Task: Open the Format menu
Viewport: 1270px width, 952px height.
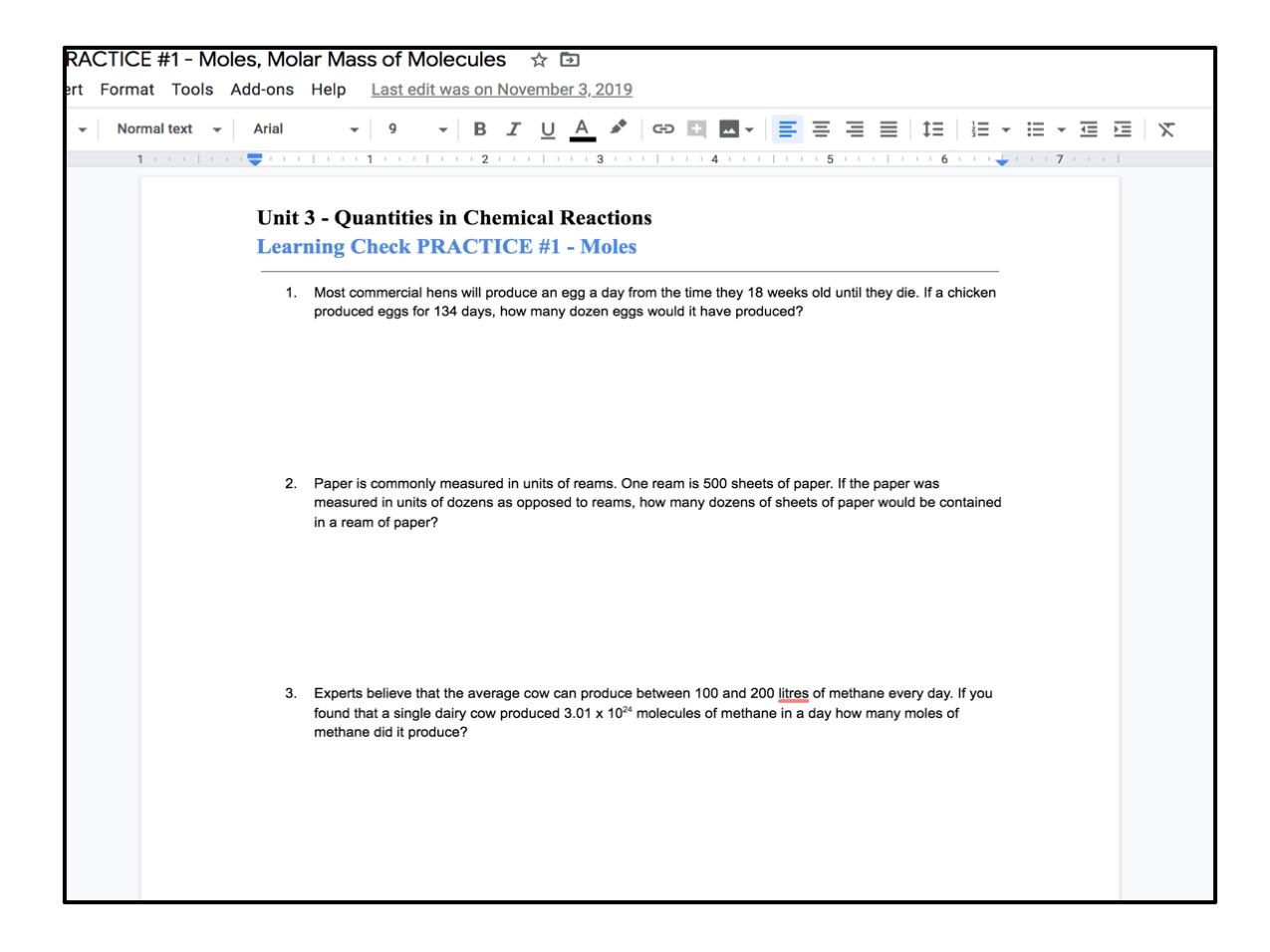Action: click(127, 90)
